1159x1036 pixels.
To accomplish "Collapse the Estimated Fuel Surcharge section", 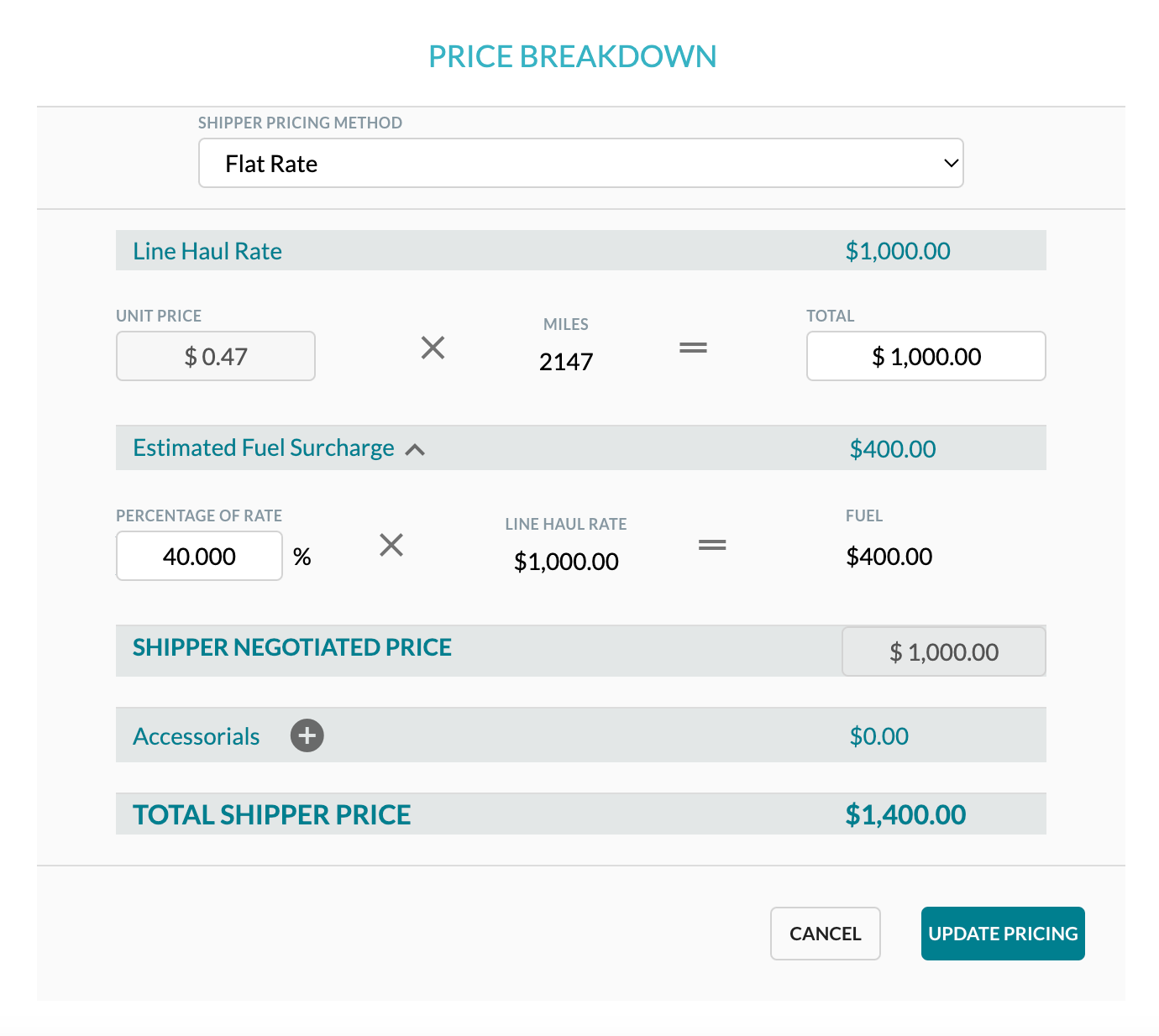I will pyautogui.click(x=415, y=449).
